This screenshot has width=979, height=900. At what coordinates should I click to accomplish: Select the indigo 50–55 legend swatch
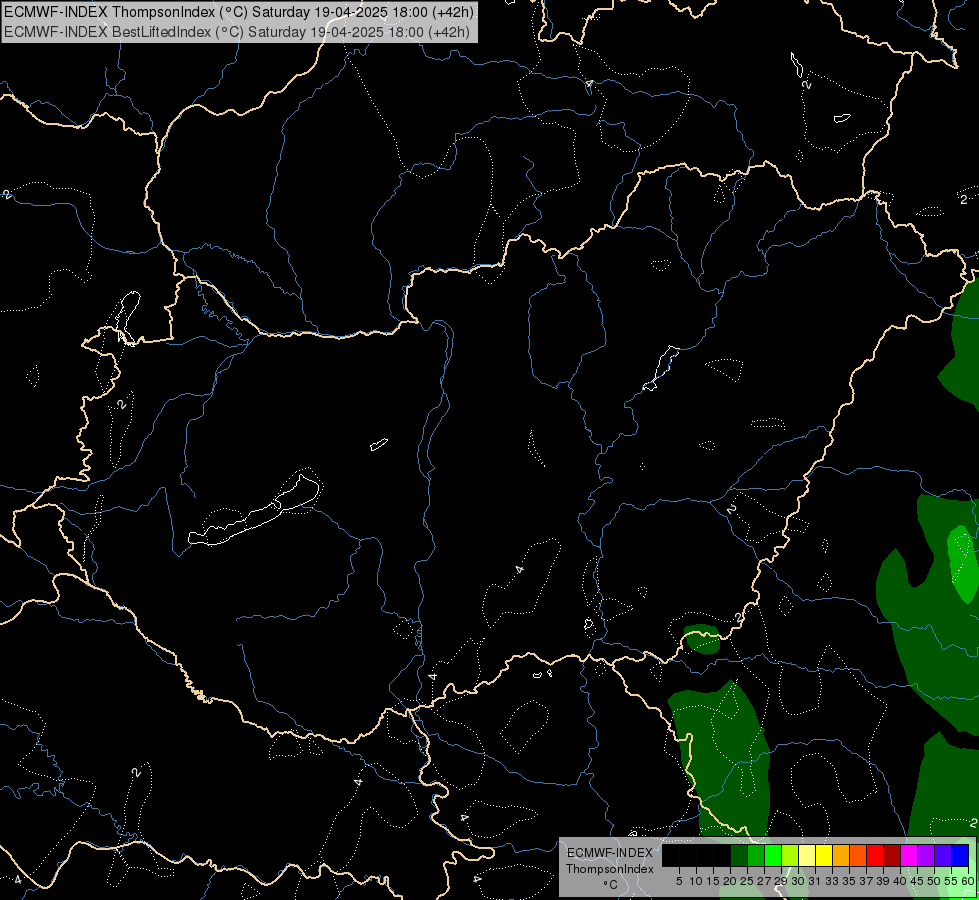point(943,855)
